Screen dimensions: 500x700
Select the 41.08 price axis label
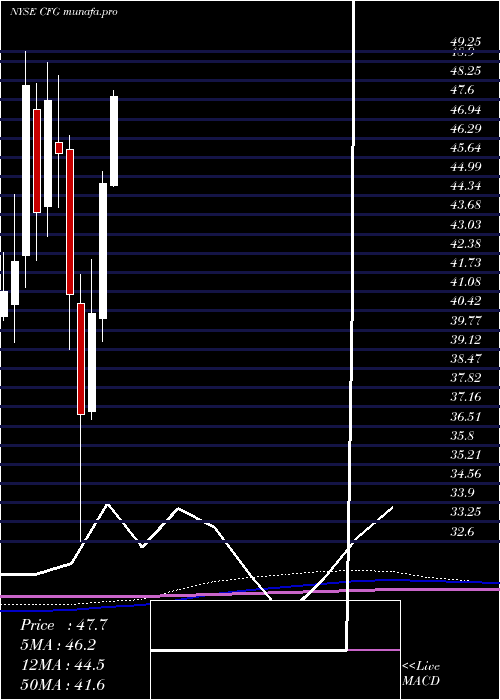466,282
